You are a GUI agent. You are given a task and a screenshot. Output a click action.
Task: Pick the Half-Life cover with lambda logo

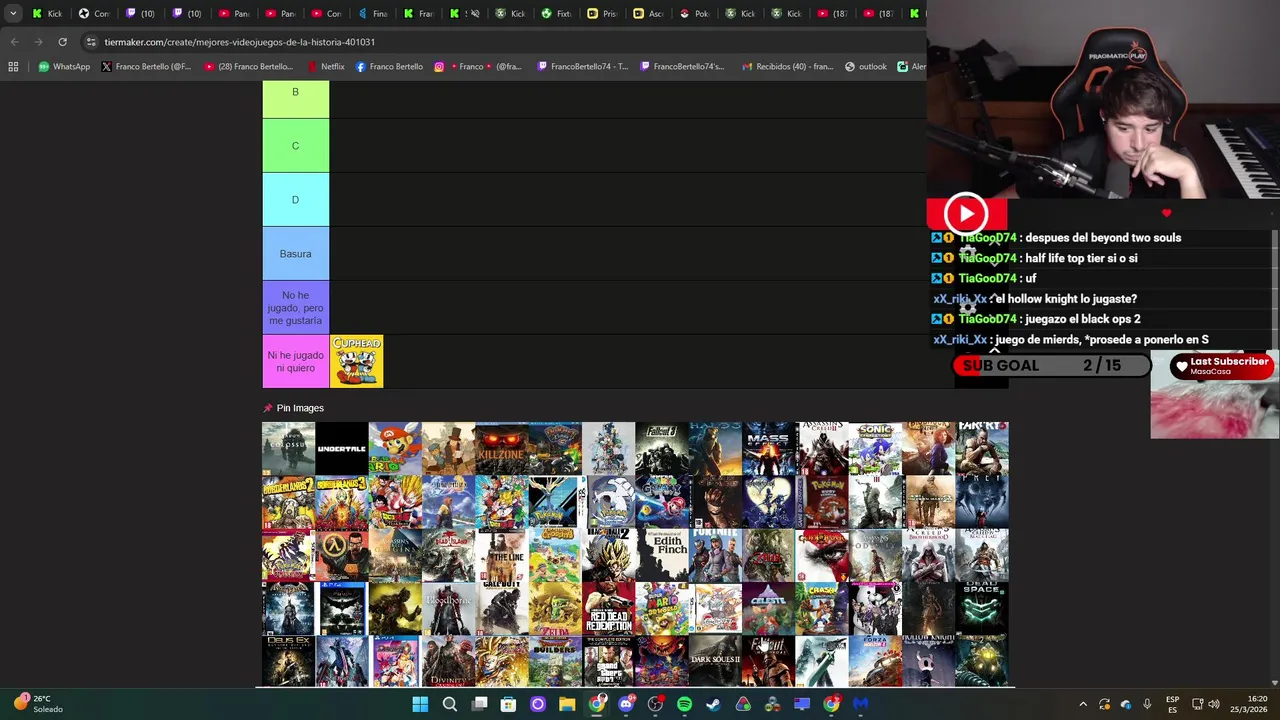[x=341, y=554]
